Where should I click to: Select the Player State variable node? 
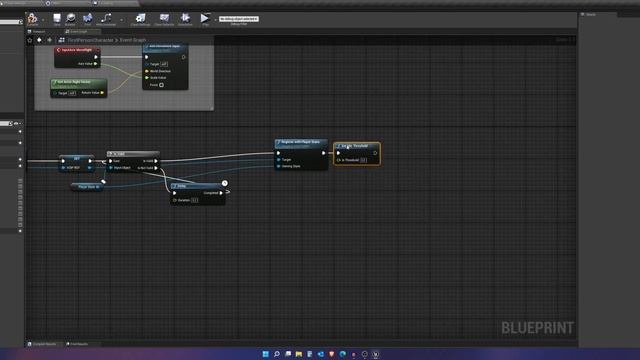[87, 187]
